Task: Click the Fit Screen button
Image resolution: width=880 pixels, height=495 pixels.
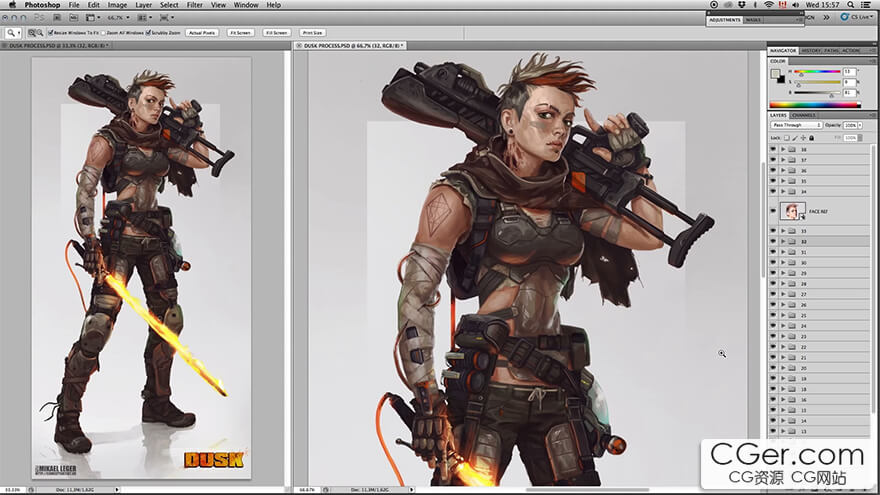Action: click(x=240, y=33)
